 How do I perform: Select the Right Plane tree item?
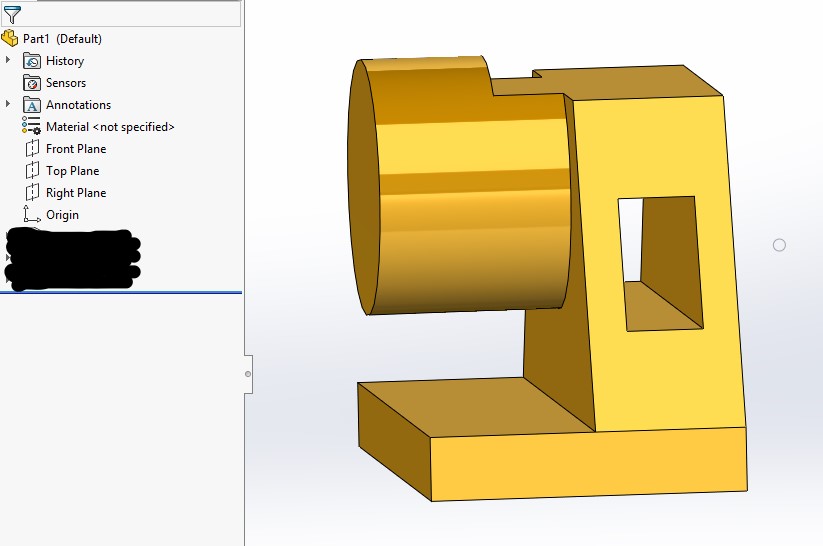[x=75, y=193]
